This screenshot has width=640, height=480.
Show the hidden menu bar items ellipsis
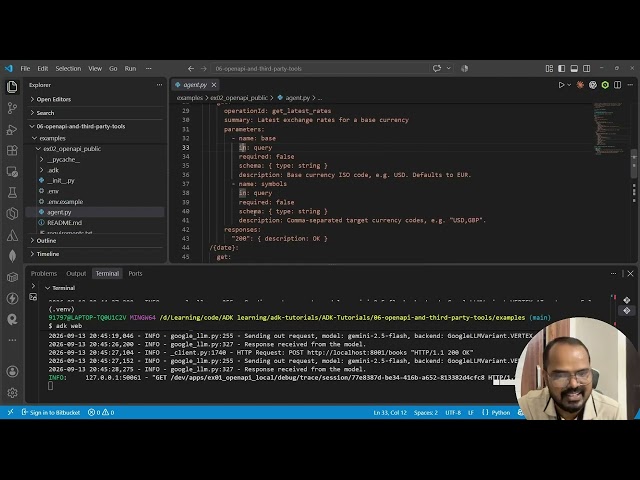149,69
